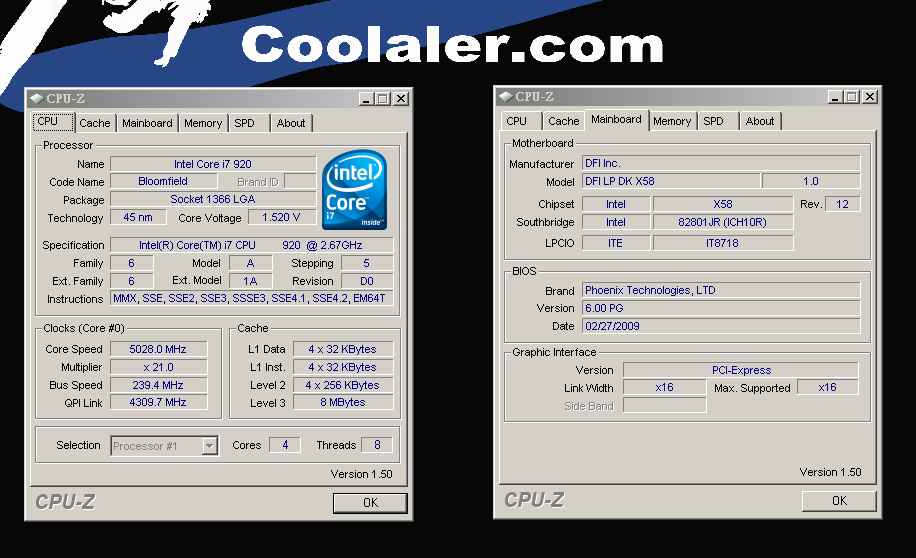This screenshot has width=916, height=558.
Task: Open Mainboard tab in left window
Action: click(x=147, y=123)
